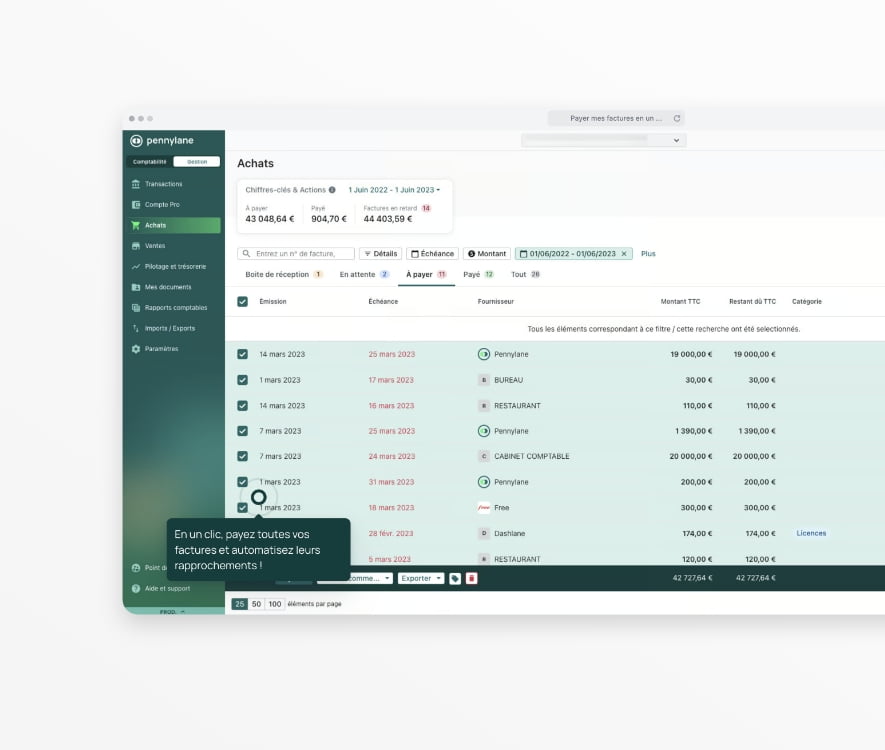Open the partially hidden comme... dropdown
Image resolution: width=885 pixels, height=750 pixels.
tap(369, 578)
